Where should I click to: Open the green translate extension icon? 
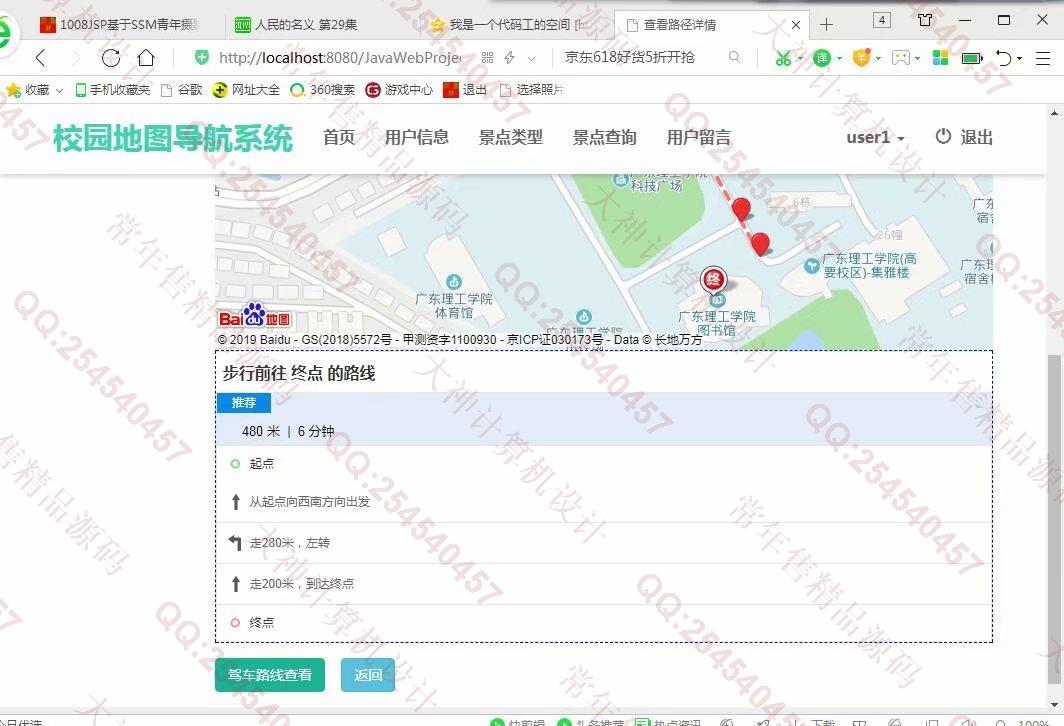[x=822, y=58]
